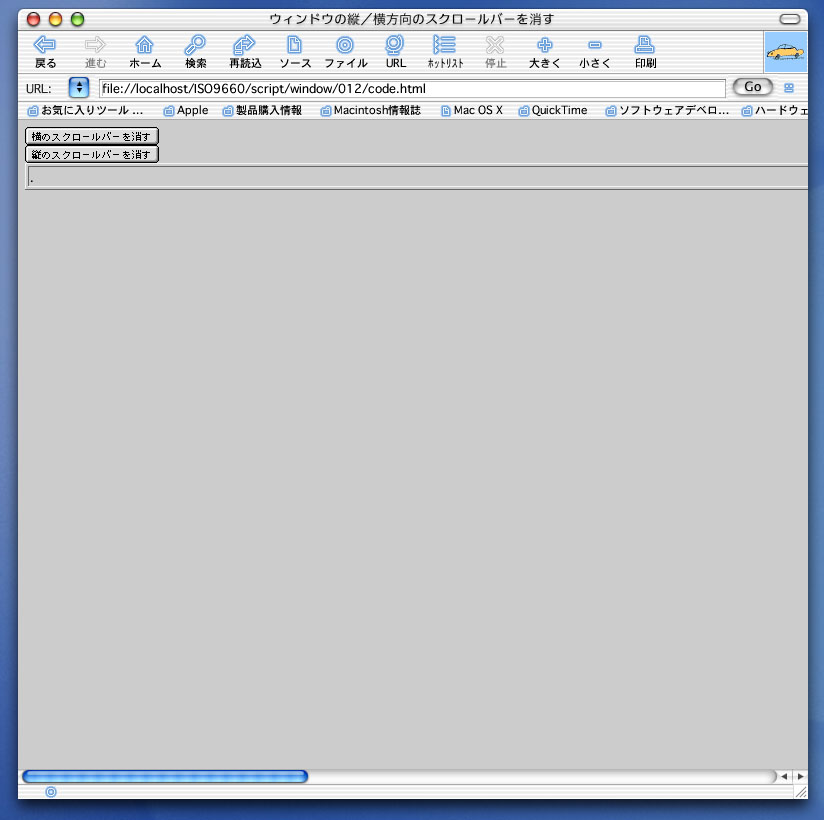Image resolution: width=824 pixels, height=820 pixels.
Task: Shrink text with 小さく minus icon
Action: coord(595,45)
